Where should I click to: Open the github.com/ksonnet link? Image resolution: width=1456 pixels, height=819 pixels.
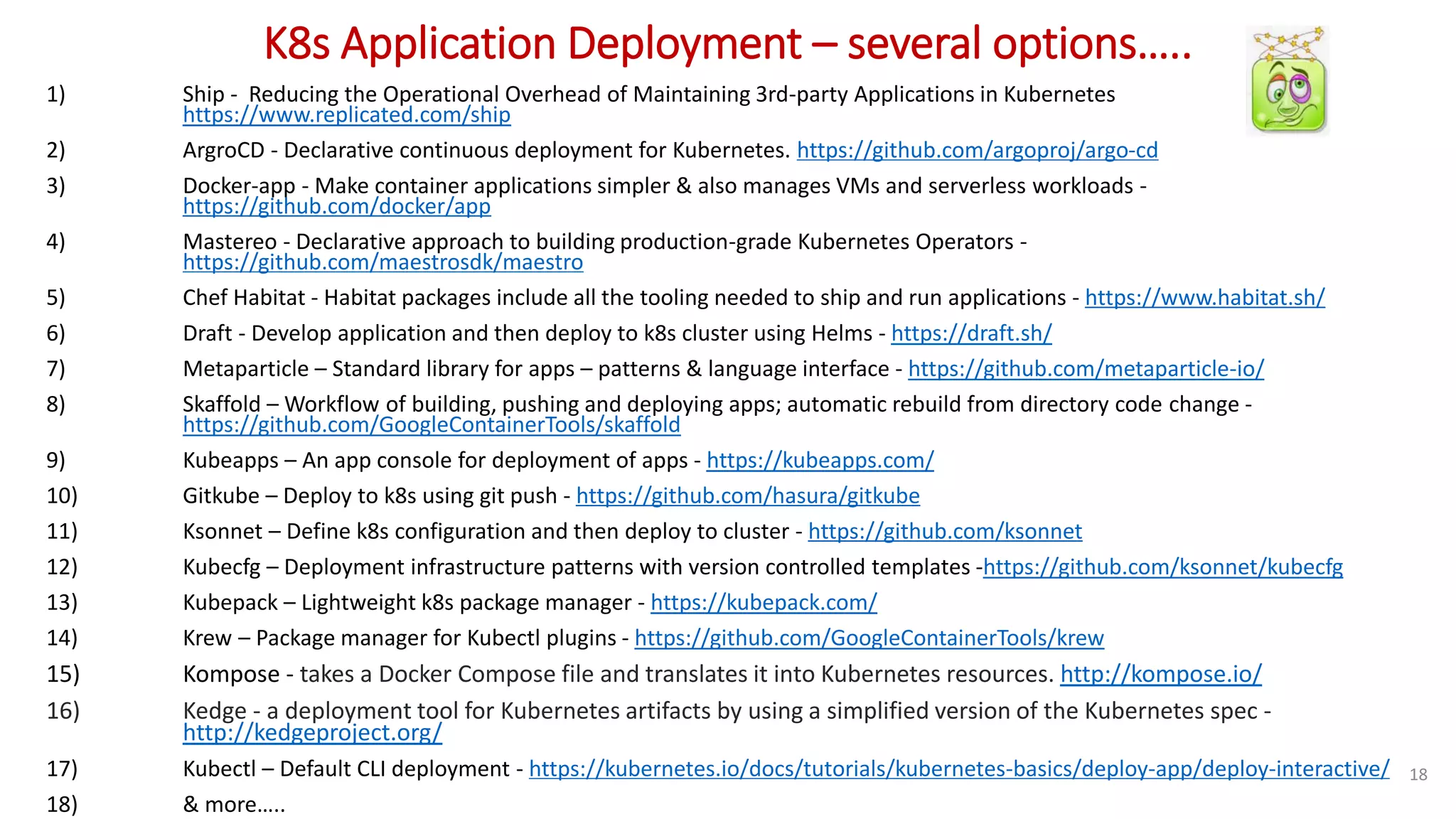946,532
